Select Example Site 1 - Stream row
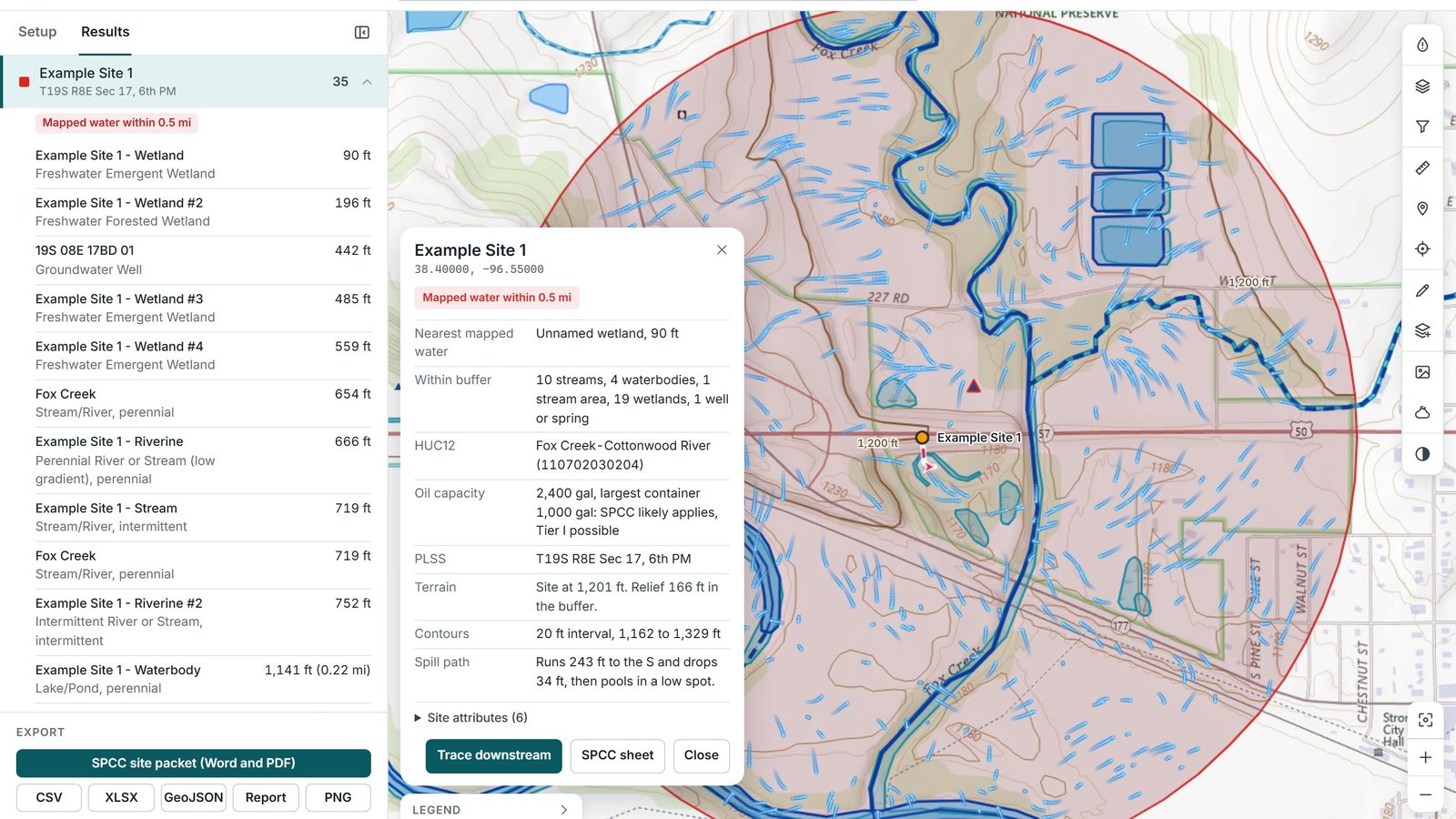This screenshot has width=1456, height=819. pyautogui.click(x=203, y=517)
